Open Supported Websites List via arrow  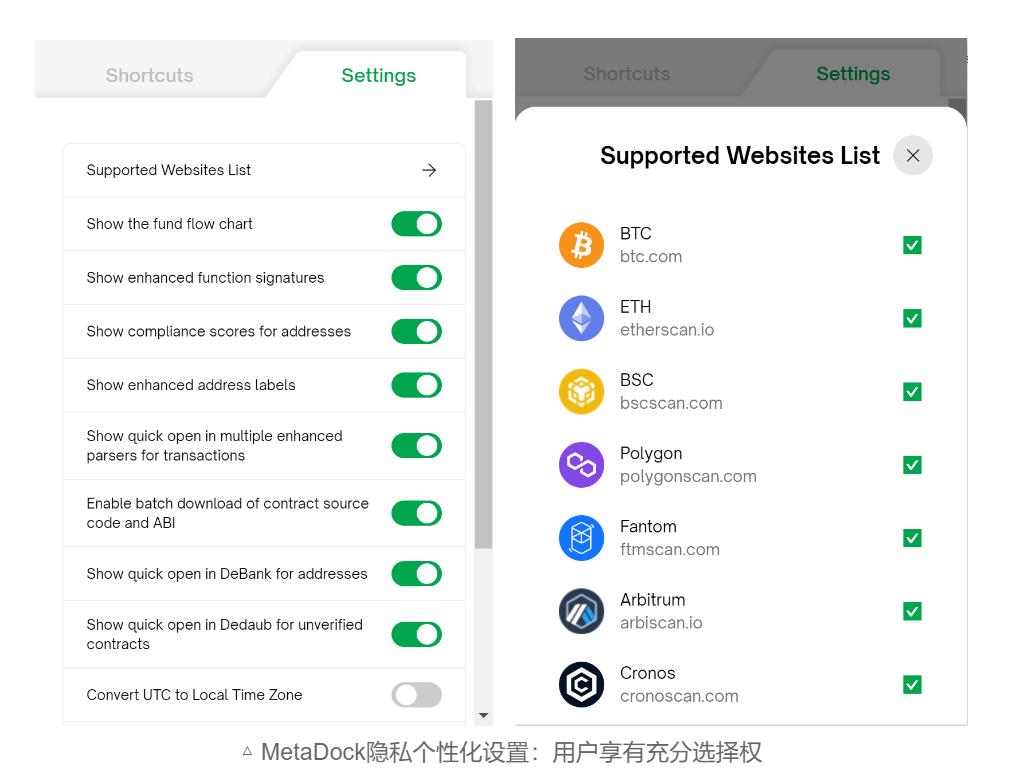(x=429, y=170)
